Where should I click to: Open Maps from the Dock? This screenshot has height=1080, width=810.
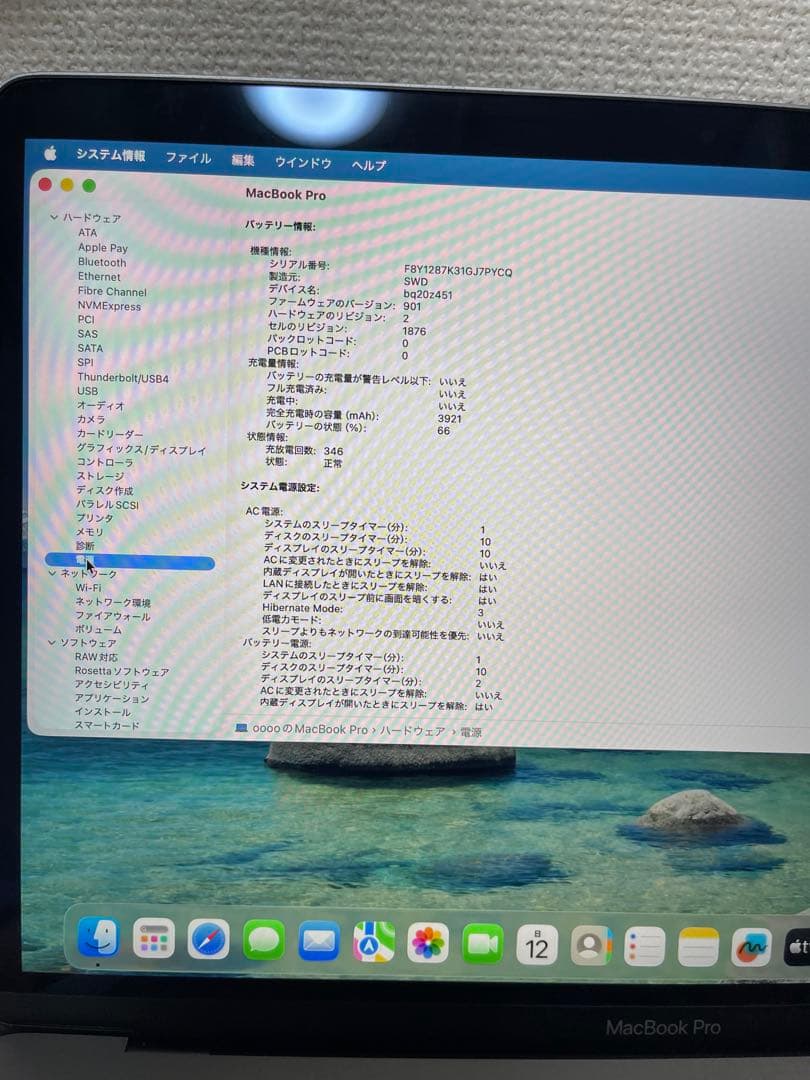374,942
